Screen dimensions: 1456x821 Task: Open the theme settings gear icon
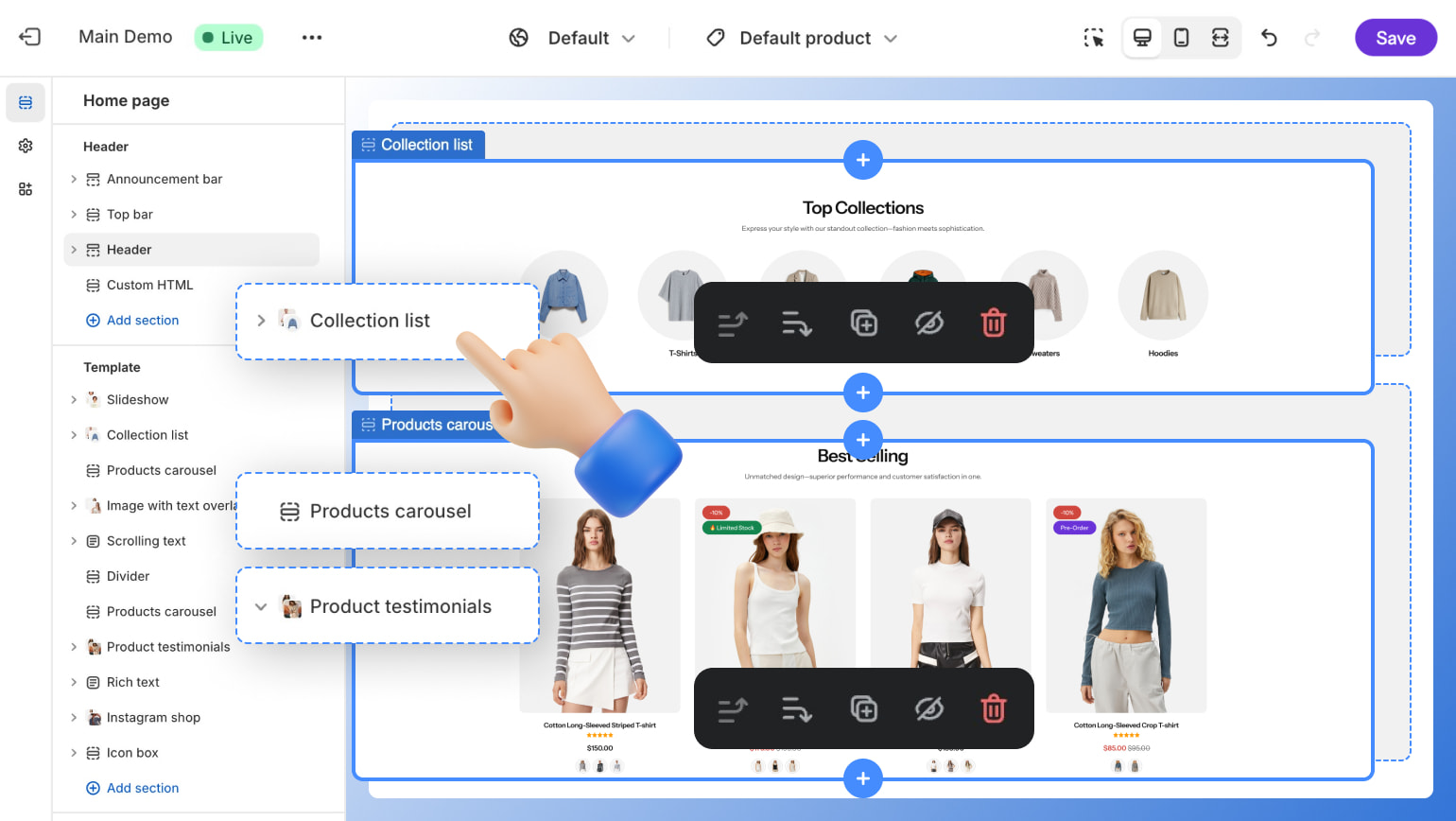[x=26, y=146]
